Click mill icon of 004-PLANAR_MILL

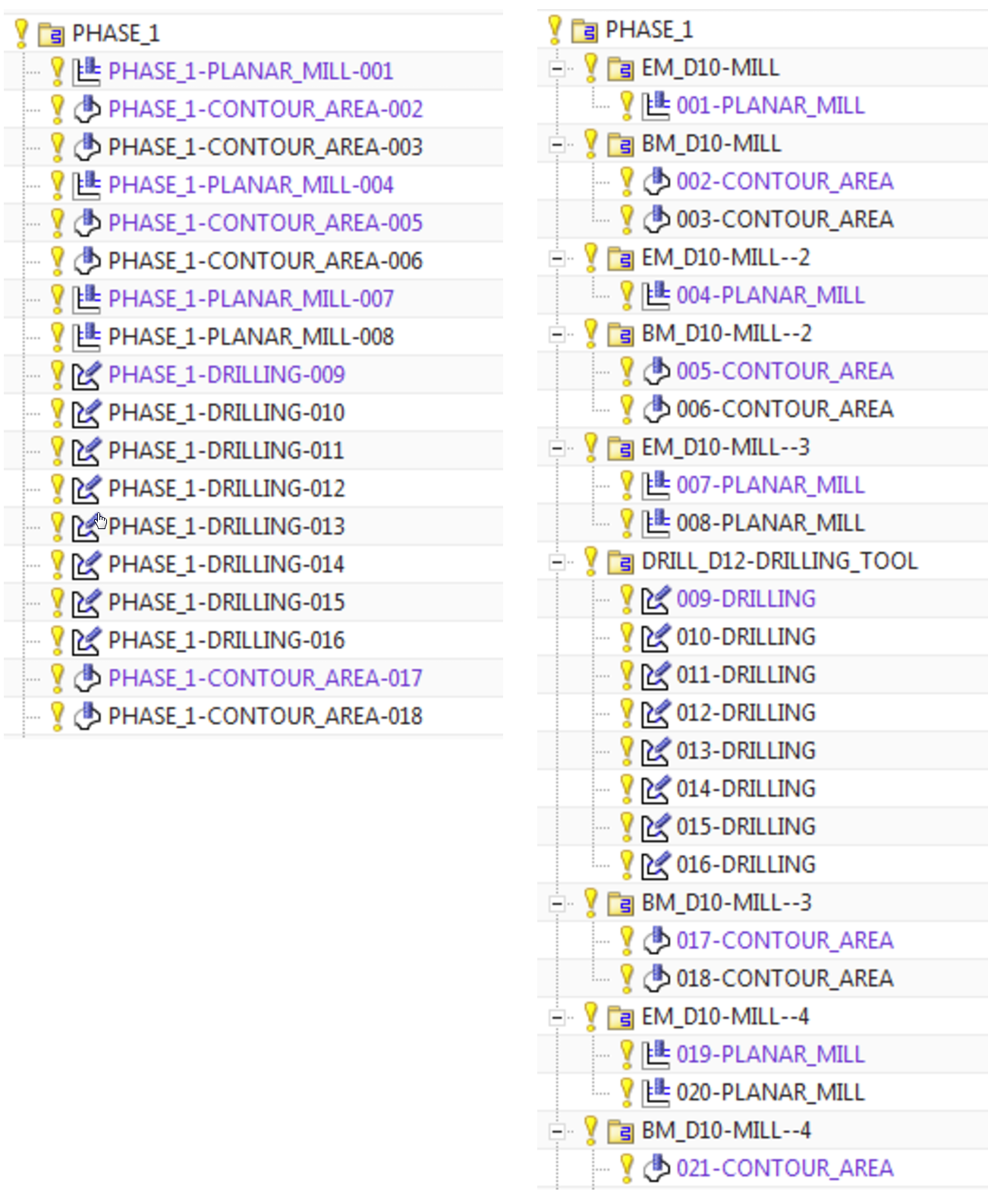coord(656,295)
